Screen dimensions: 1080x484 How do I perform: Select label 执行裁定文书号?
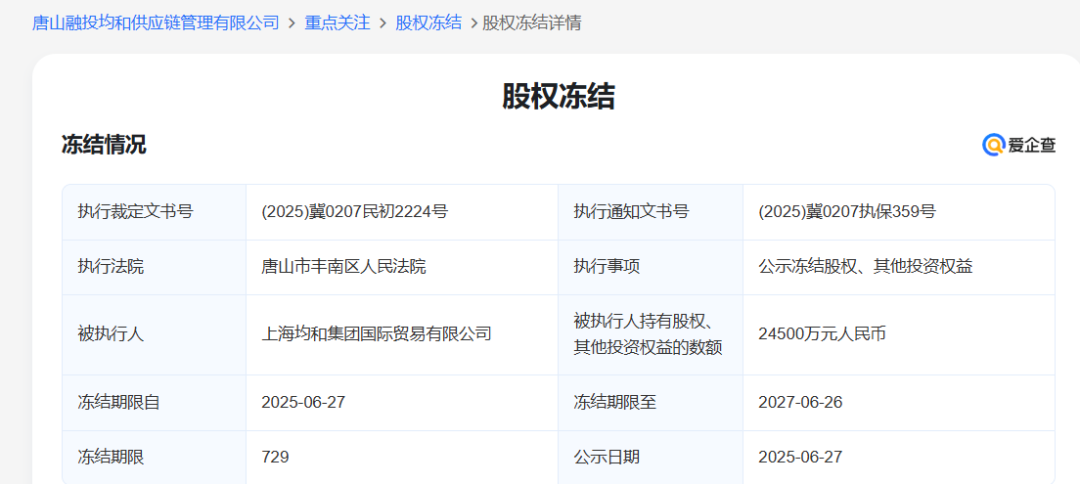click(x=136, y=212)
